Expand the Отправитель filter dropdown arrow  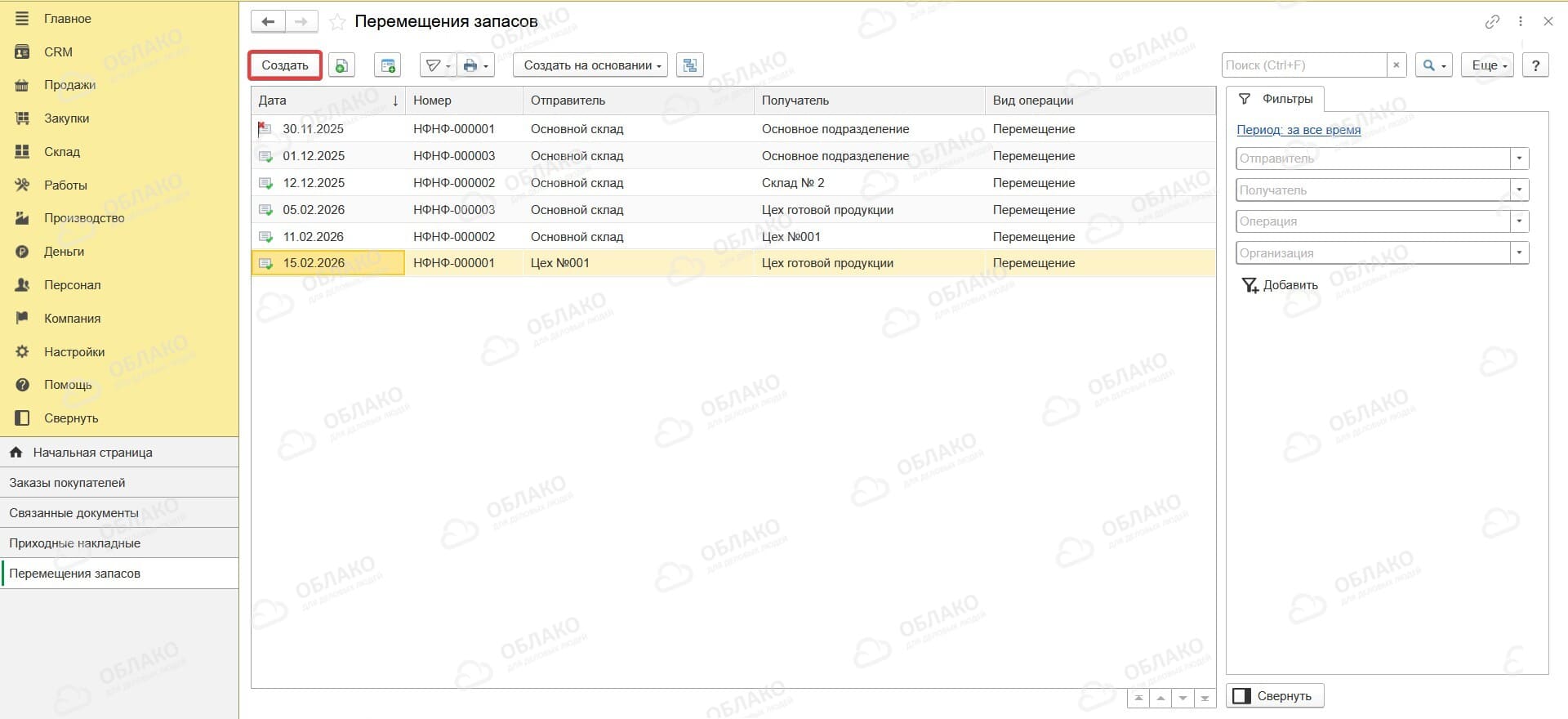pyautogui.click(x=1519, y=159)
